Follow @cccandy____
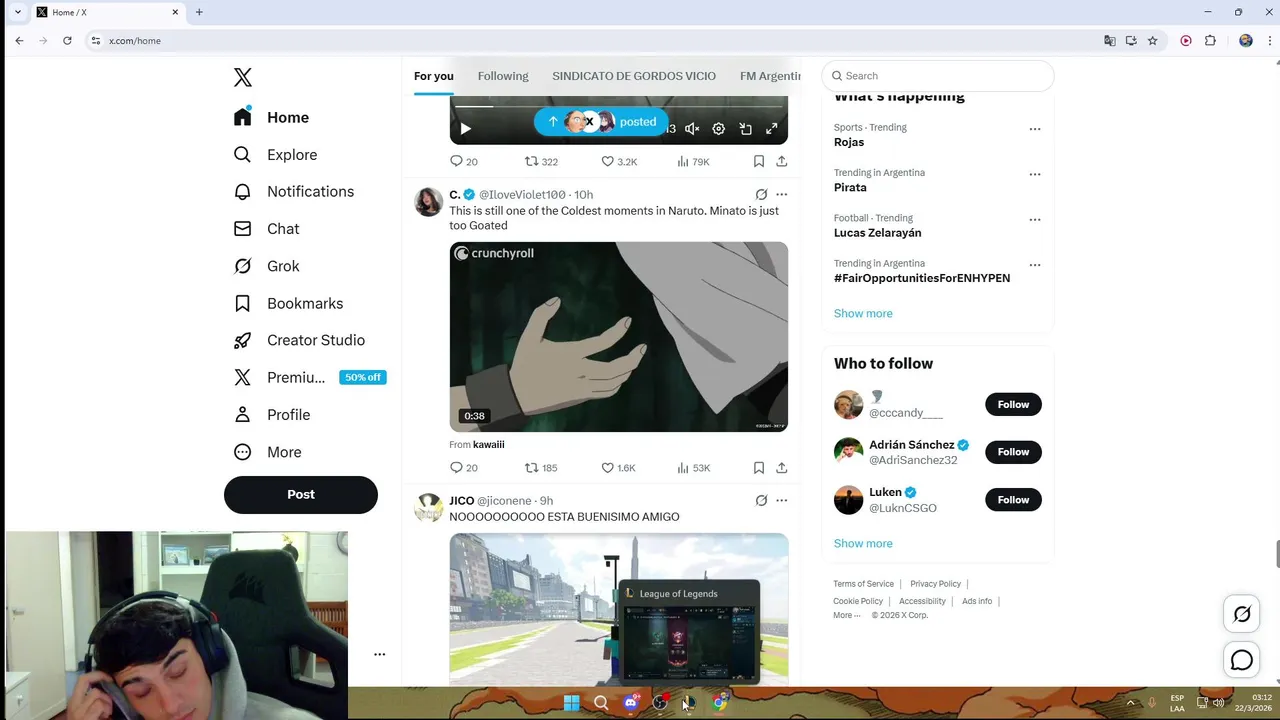The image size is (1280, 720). [x=1013, y=404]
